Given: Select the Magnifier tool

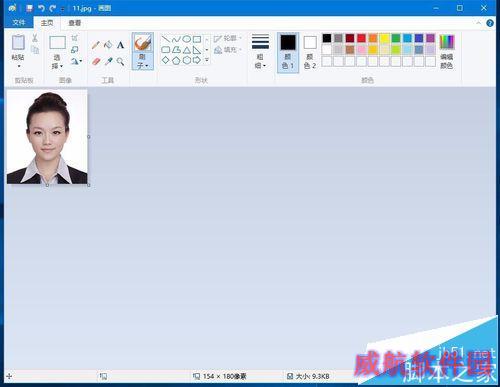Looking at the screenshot, I should (x=120, y=61).
